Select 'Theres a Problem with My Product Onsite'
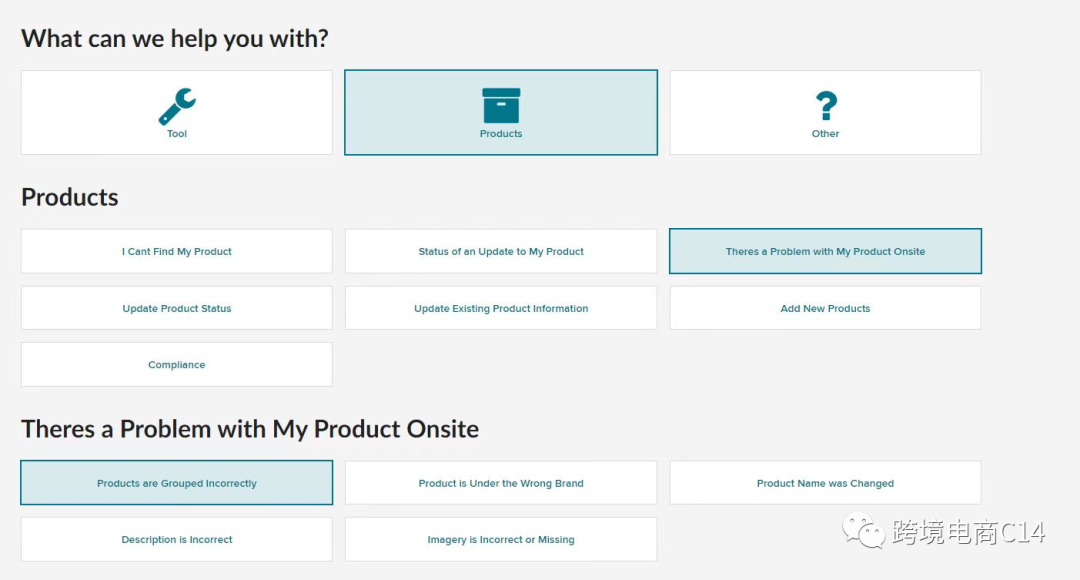 pos(825,252)
